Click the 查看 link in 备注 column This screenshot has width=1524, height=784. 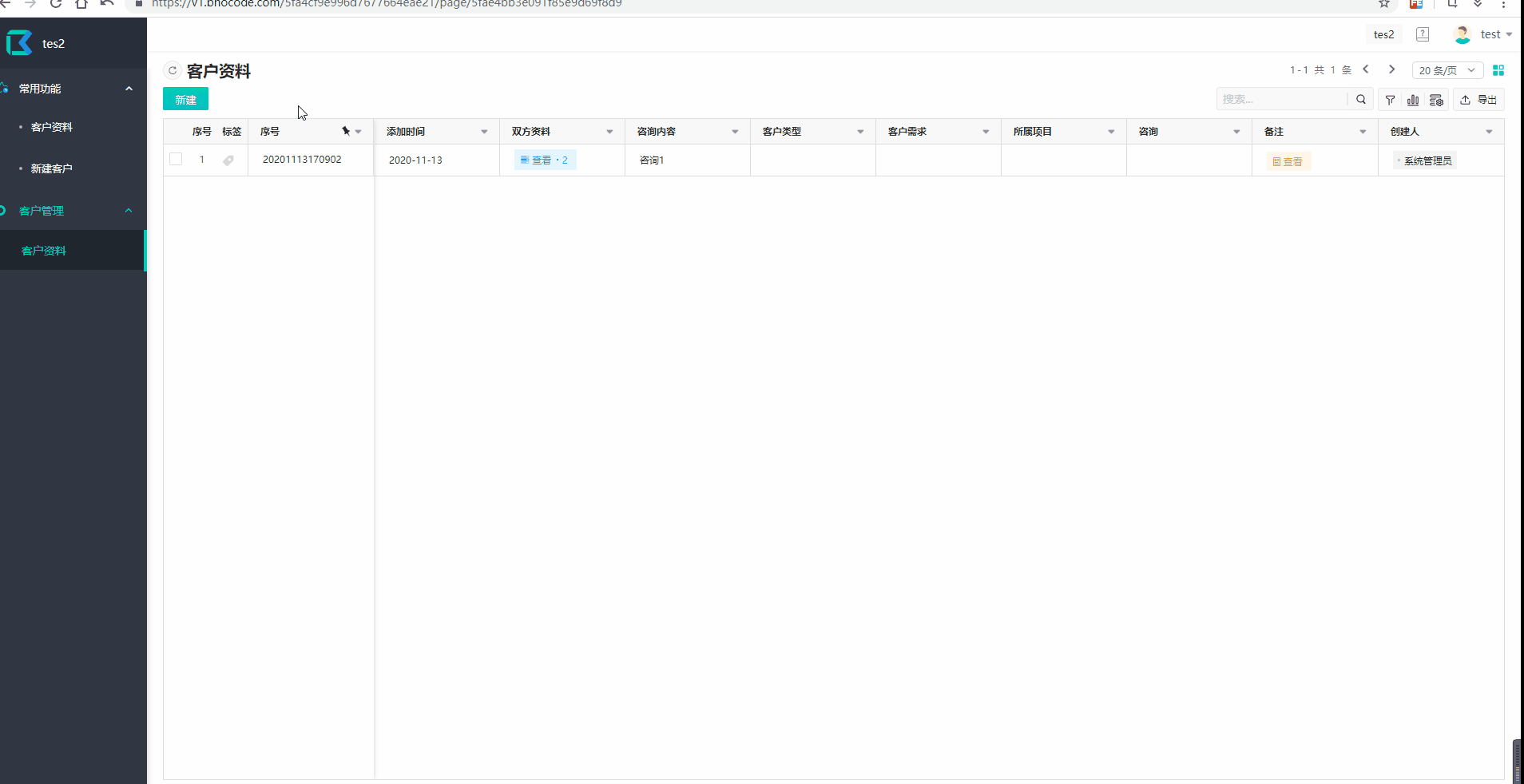pos(1288,161)
